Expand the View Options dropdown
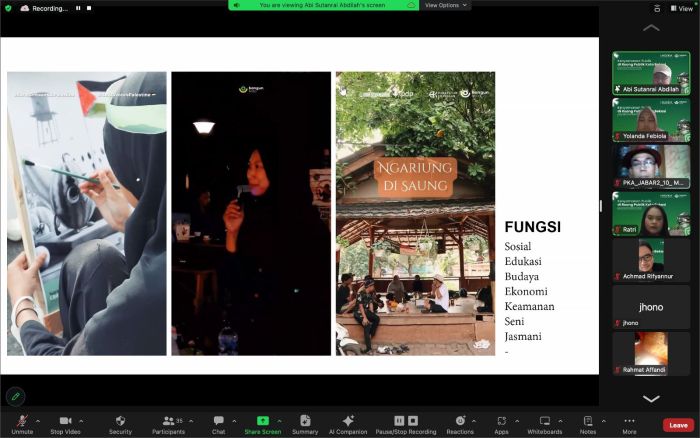Image resolution: width=700 pixels, height=438 pixels. pyautogui.click(x=445, y=5)
